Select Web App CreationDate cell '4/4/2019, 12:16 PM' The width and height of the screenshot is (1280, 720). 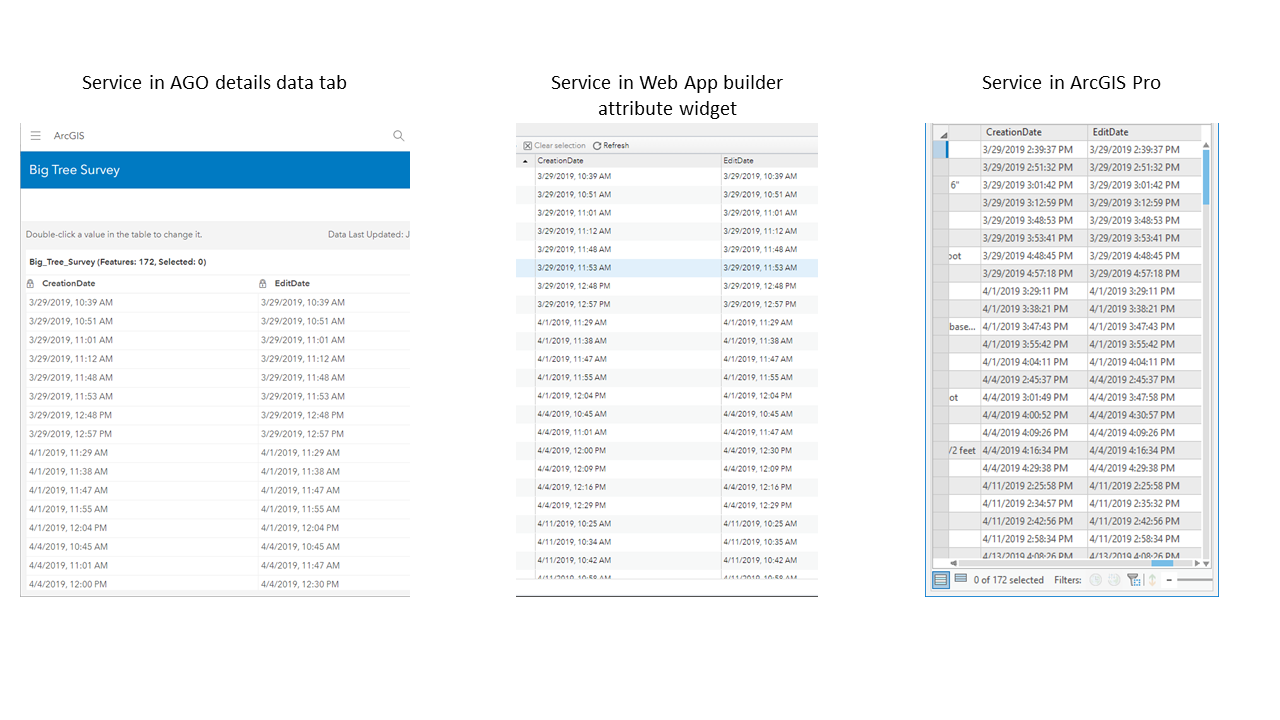pos(571,487)
